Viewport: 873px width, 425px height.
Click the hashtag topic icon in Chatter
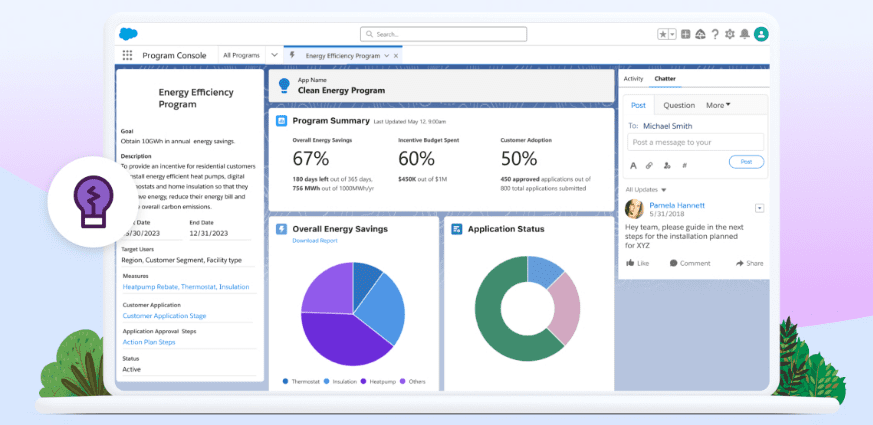tap(683, 165)
